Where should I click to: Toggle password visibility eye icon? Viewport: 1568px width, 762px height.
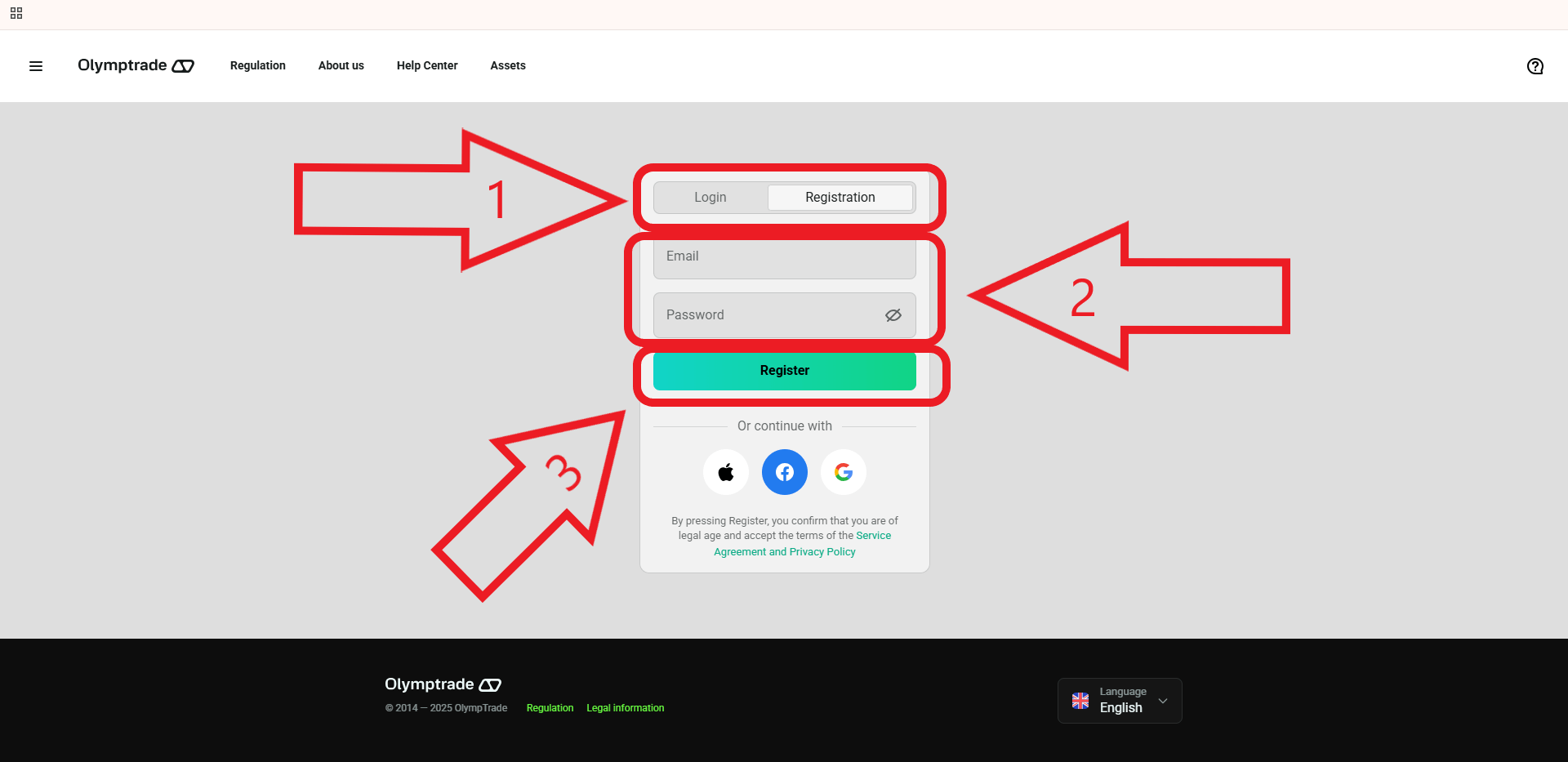pyautogui.click(x=893, y=315)
